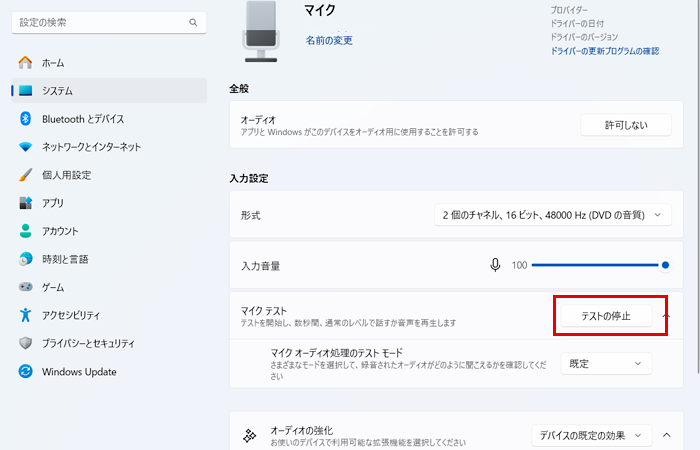Click the network Wi-Fi icon in sidebar
Viewport: 700px width, 450px height.
click(25, 147)
